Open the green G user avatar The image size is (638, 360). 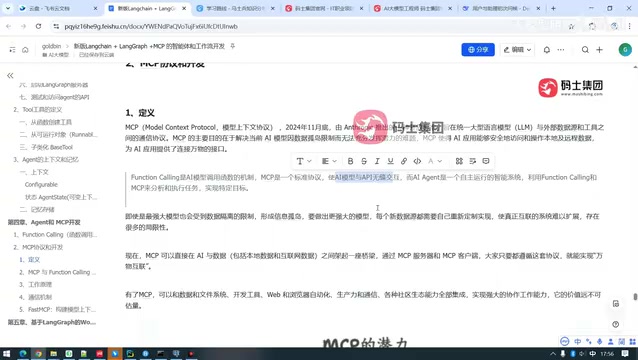[625, 50]
